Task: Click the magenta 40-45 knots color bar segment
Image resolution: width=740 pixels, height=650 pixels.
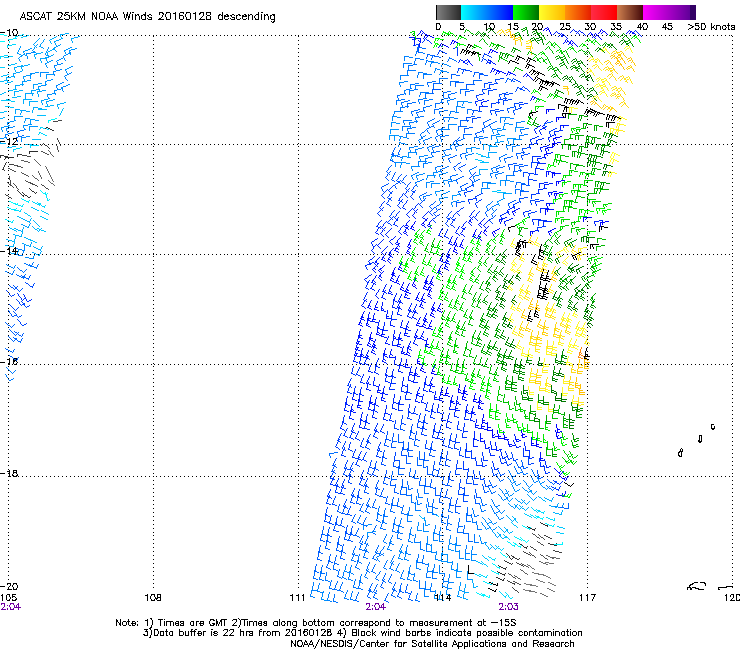Action: point(656,12)
